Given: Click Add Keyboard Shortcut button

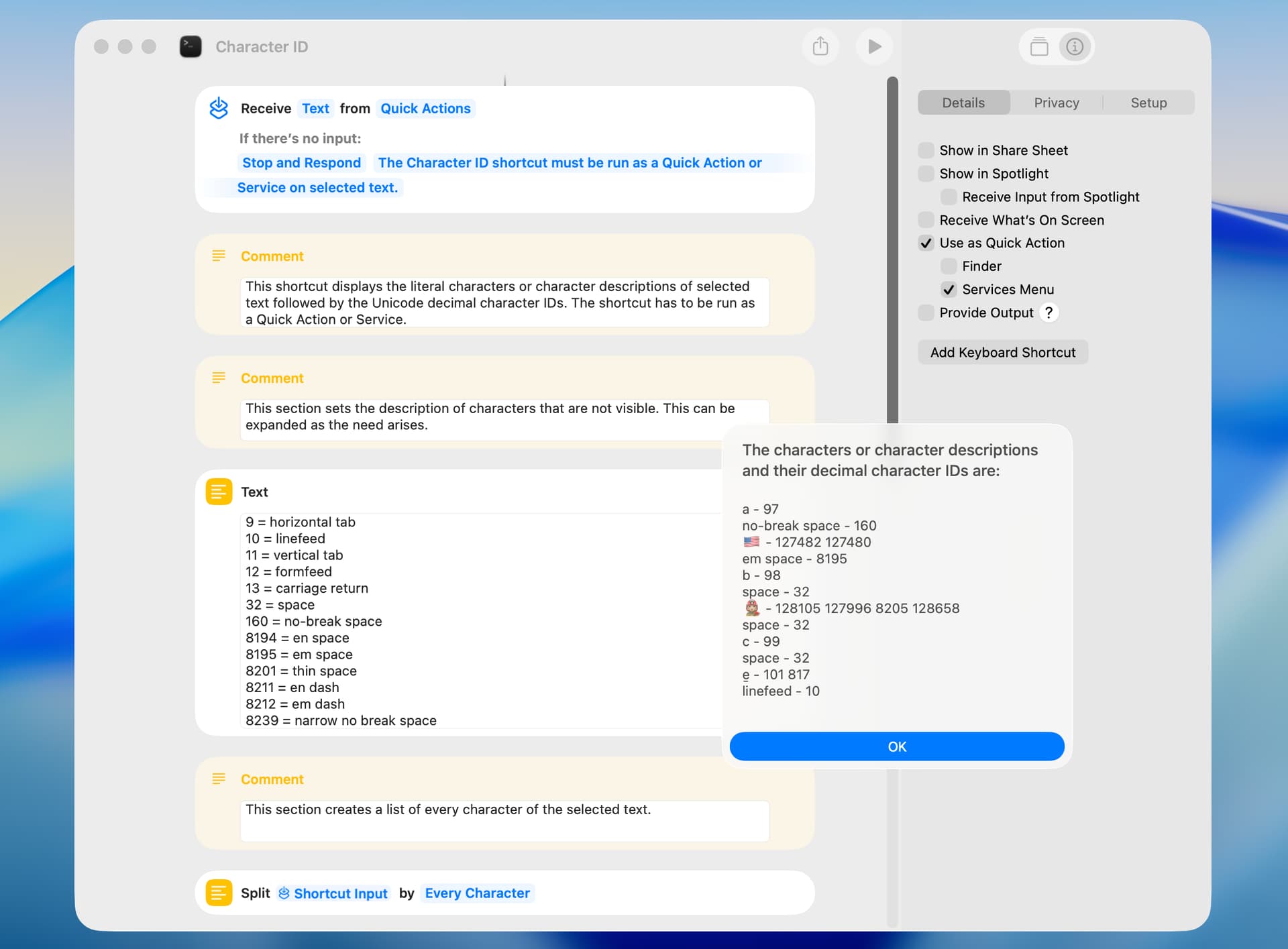Looking at the screenshot, I should [1002, 352].
